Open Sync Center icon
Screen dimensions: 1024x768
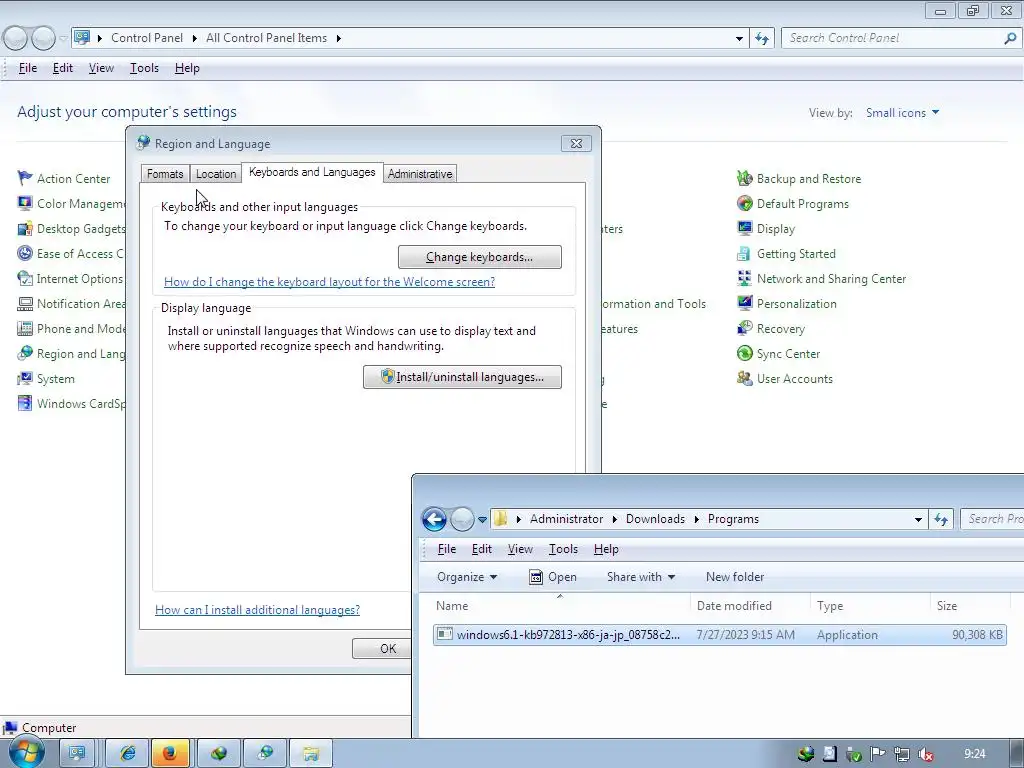(x=744, y=353)
